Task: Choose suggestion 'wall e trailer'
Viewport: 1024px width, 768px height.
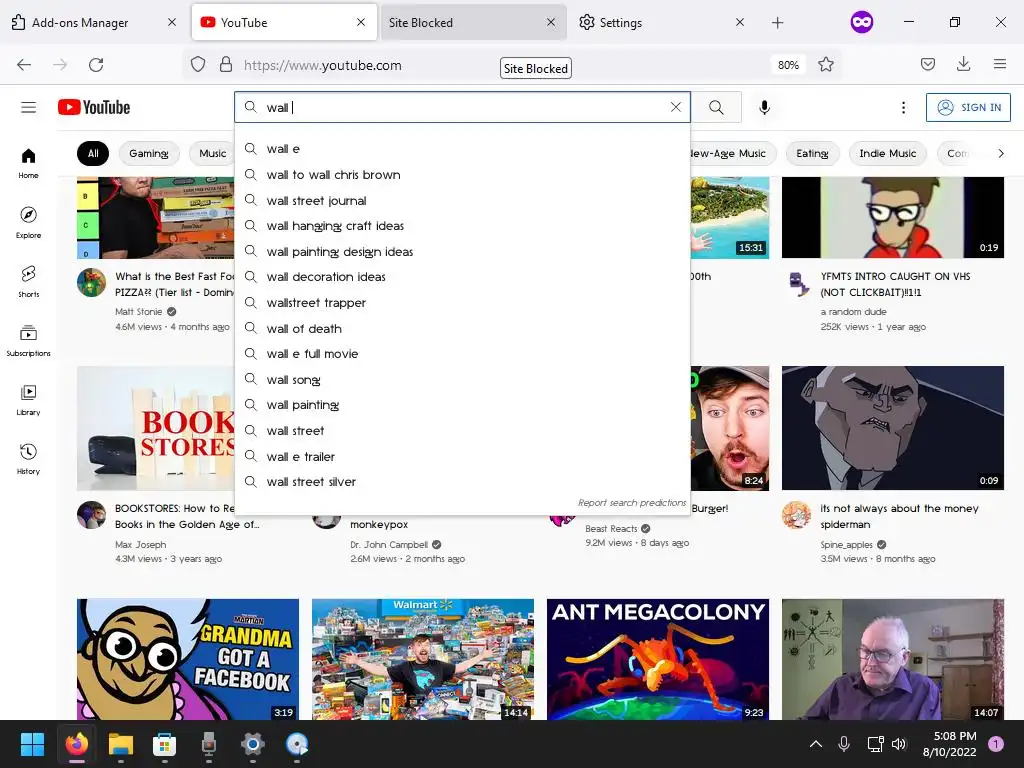Action: pyautogui.click(x=462, y=456)
